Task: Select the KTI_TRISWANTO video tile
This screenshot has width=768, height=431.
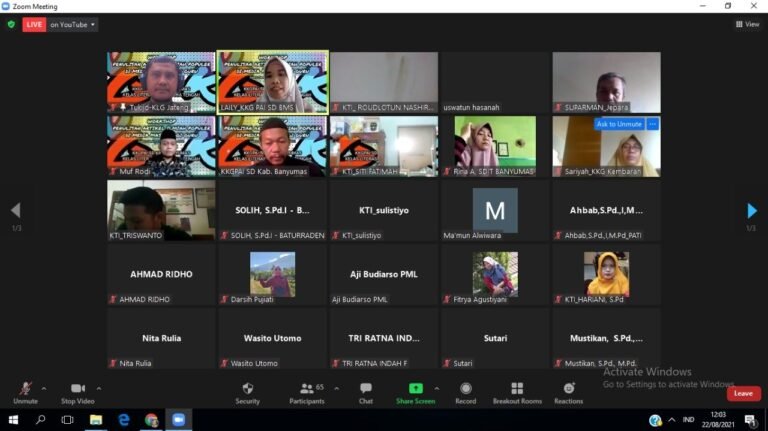Action: 161,211
